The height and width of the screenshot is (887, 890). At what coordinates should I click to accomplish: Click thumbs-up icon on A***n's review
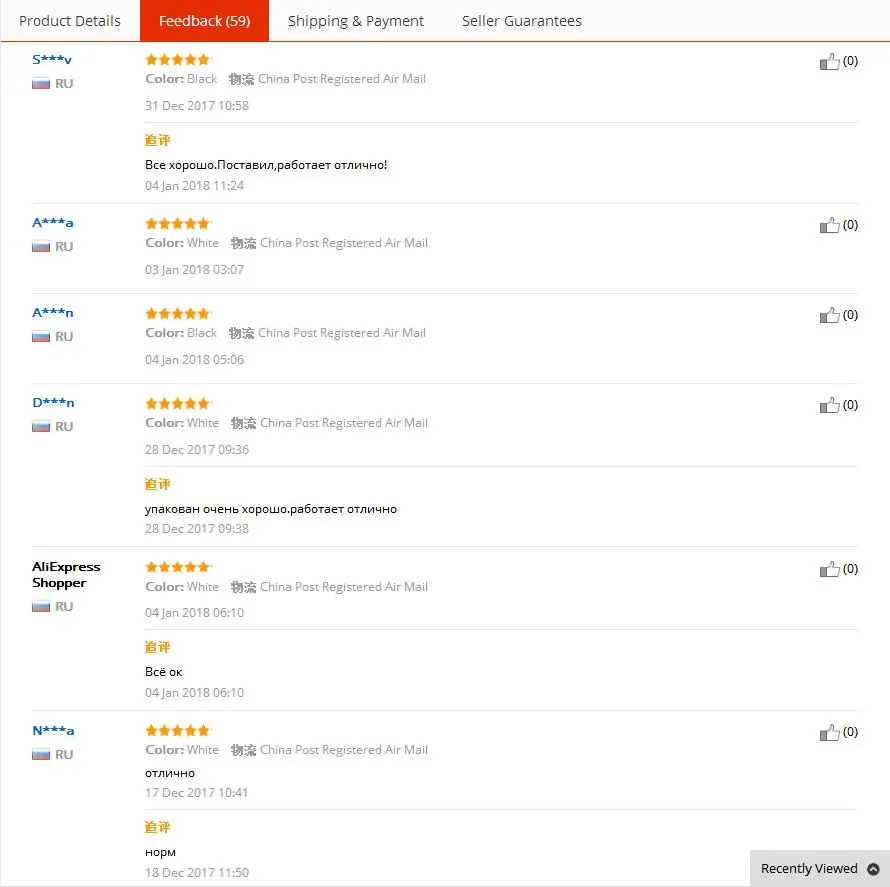(x=829, y=315)
